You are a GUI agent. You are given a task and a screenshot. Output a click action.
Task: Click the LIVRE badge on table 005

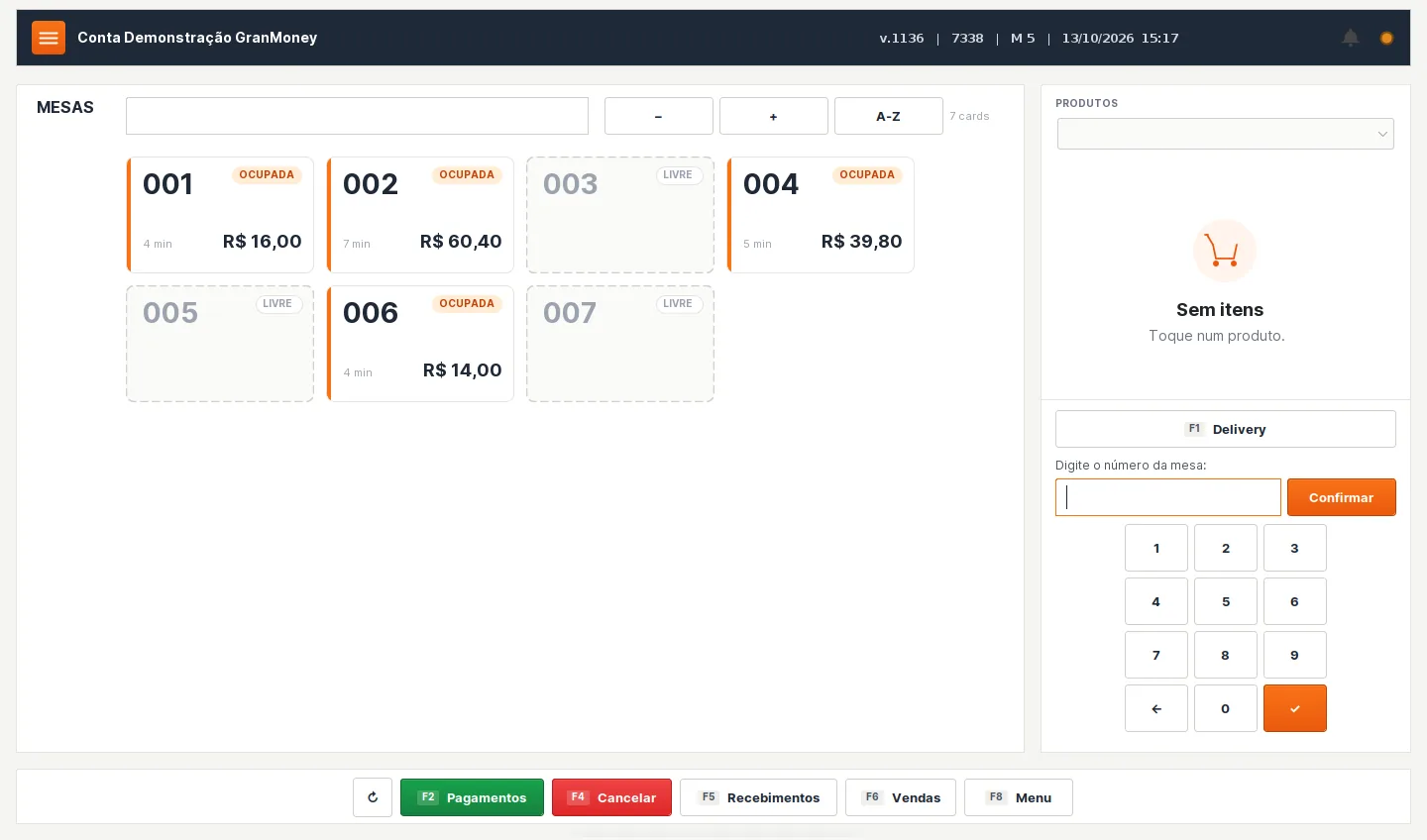[x=277, y=304]
